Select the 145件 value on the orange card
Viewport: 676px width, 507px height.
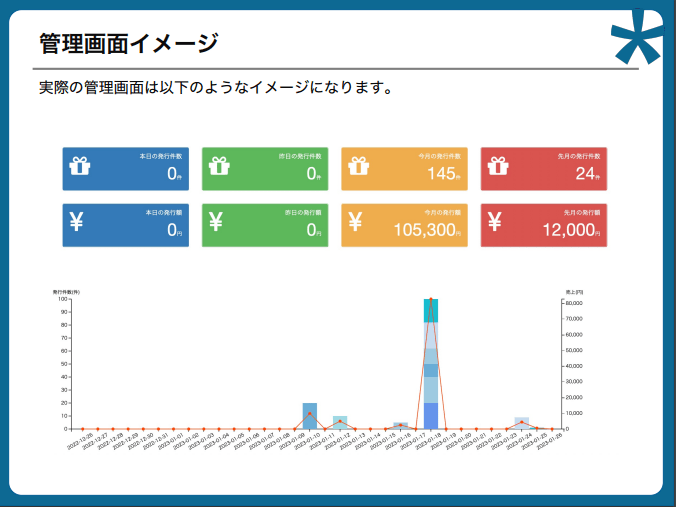pyautogui.click(x=444, y=174)
